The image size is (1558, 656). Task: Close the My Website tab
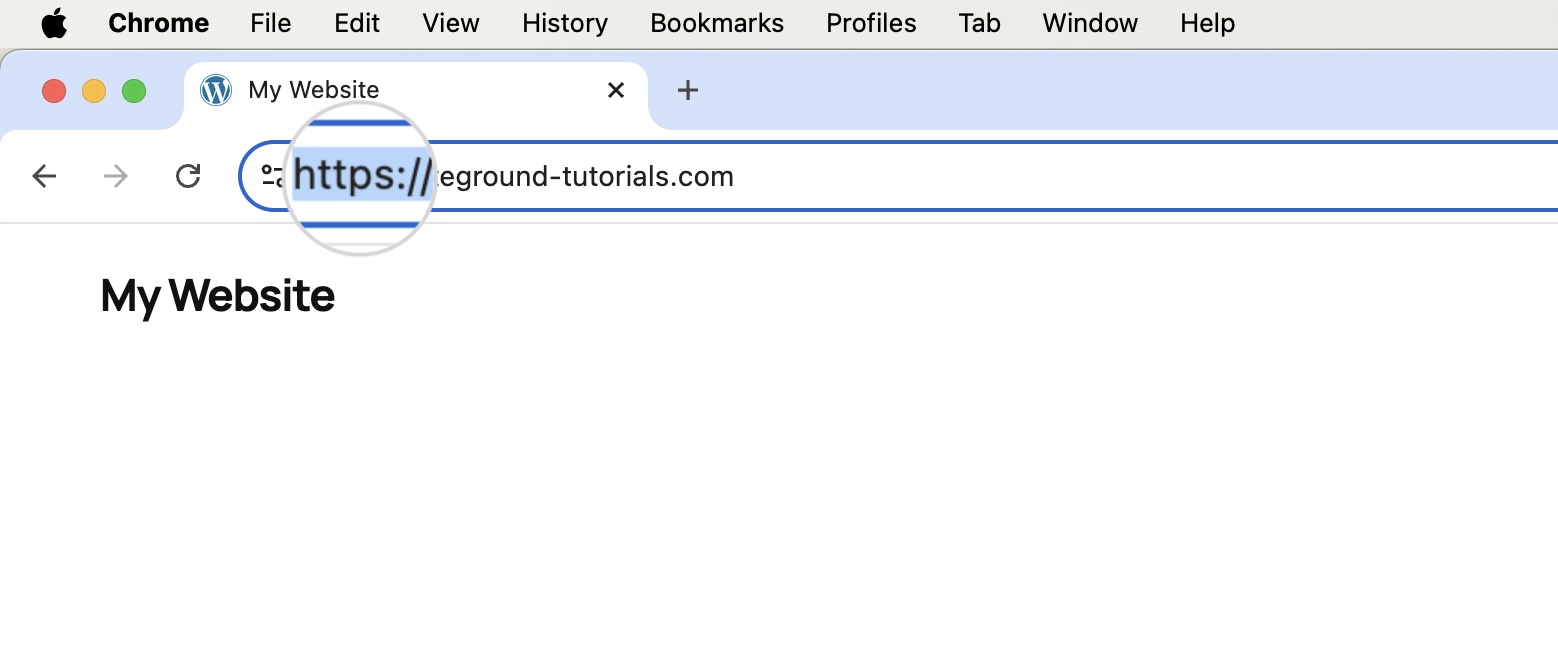(x=616, y=90)
